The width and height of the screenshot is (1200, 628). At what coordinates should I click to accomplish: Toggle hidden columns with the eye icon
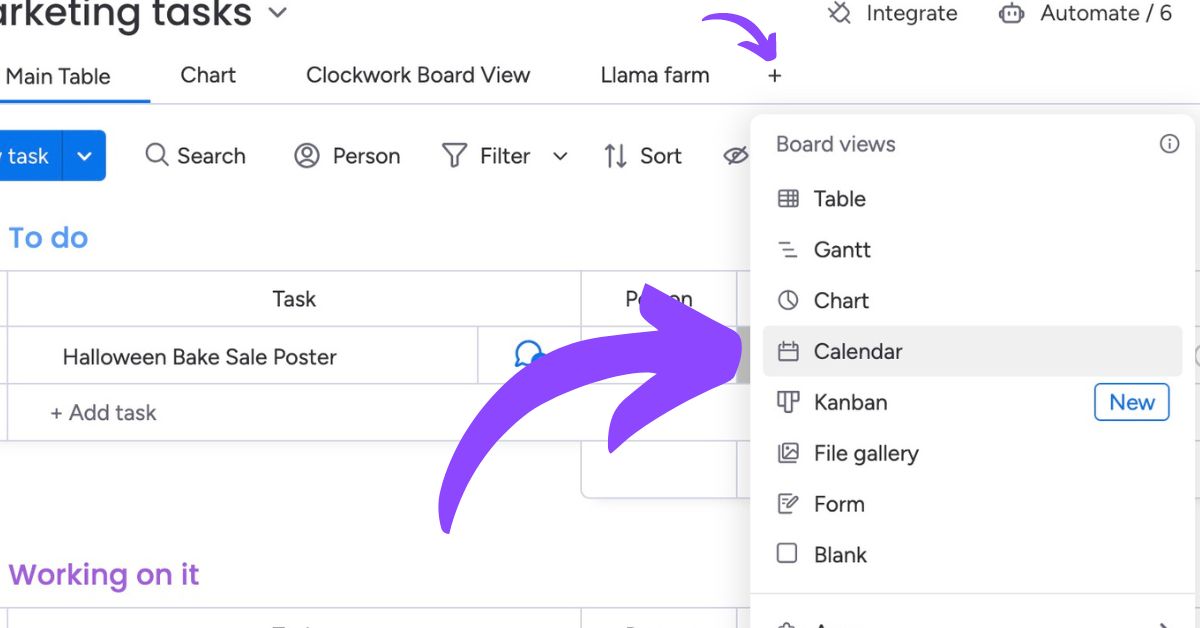pyautogui.click(x=737, y=155)
